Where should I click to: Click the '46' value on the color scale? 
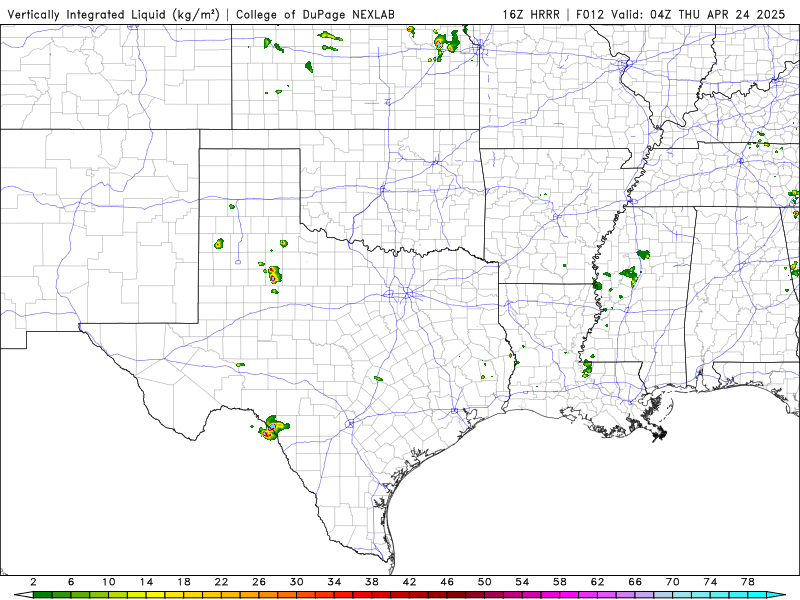(447, 582)
